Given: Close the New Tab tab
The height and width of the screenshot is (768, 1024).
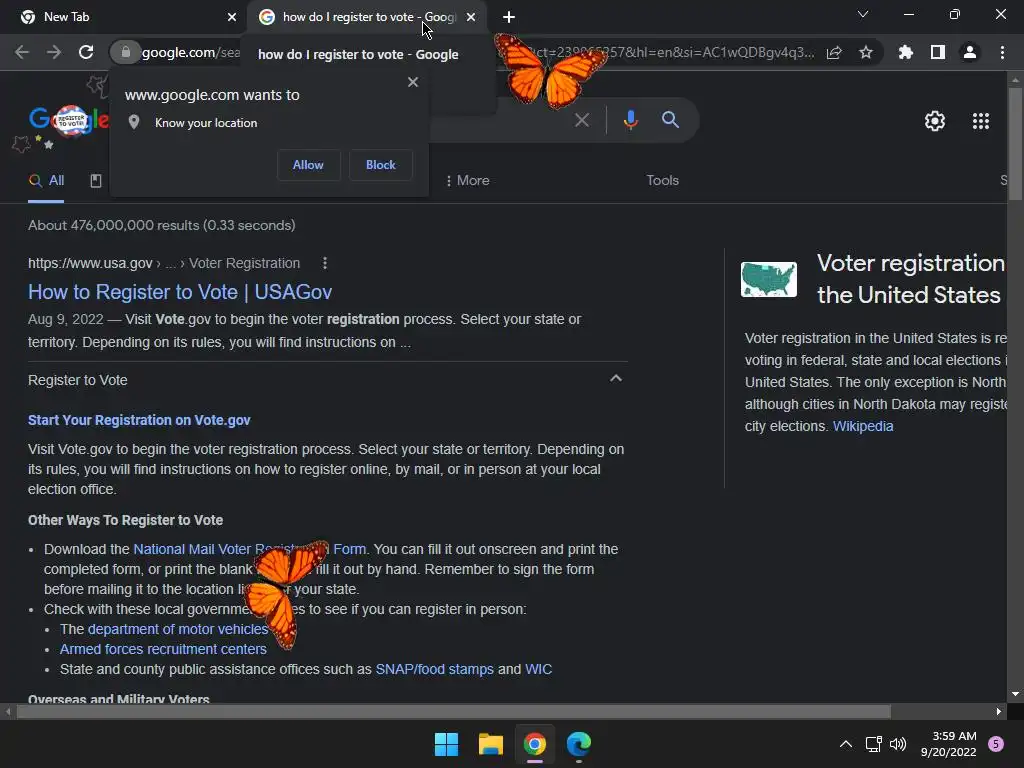Looking at the screenshot, I should (232, 17).
